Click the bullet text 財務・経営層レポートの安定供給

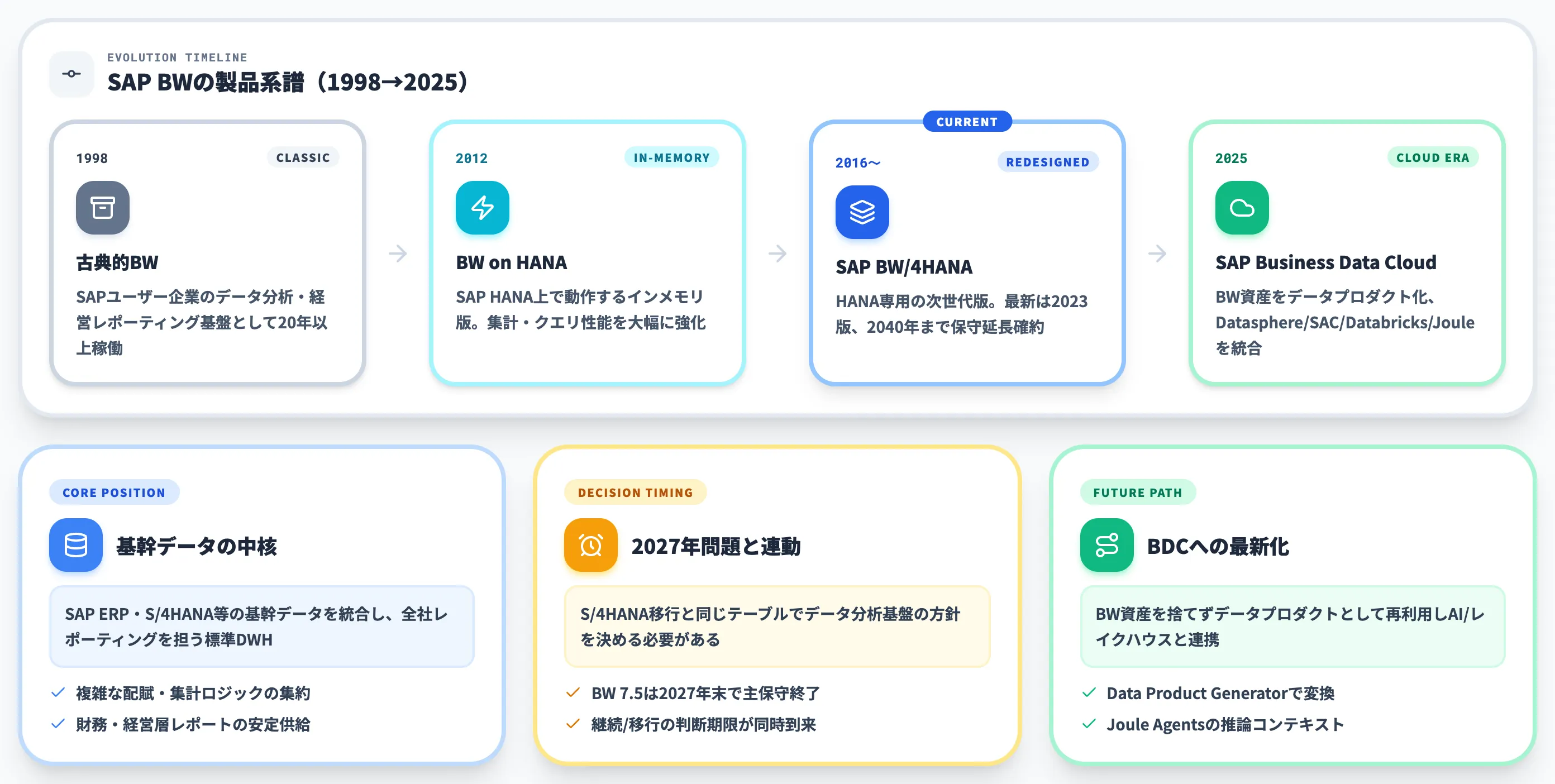193,724
